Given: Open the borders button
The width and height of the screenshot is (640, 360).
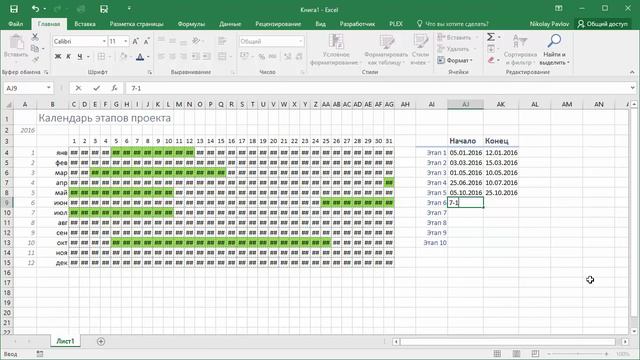Looking at the screenshot, I should (101, 56).
